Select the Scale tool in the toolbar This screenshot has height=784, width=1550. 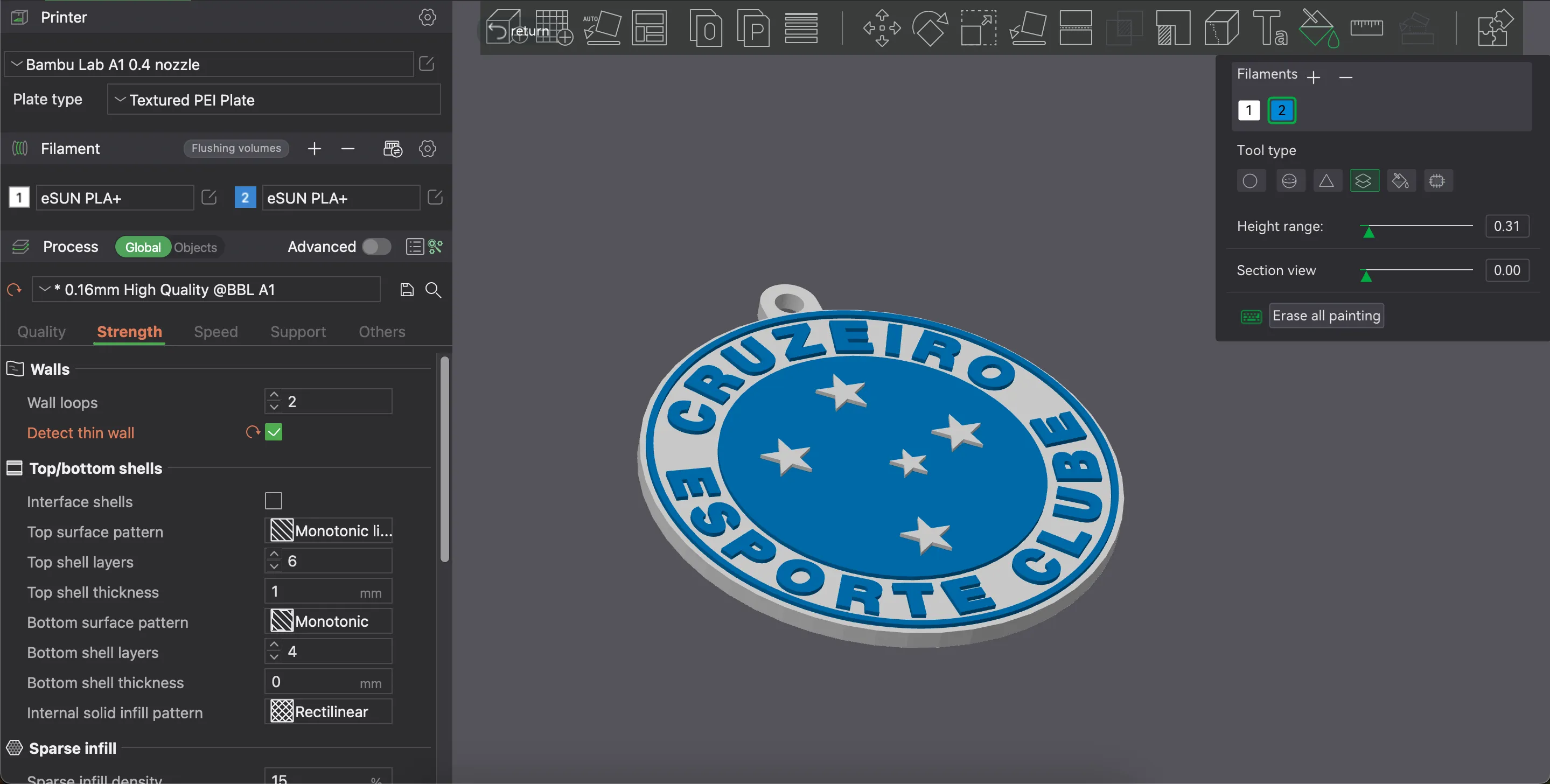click(x=979, y=27)
